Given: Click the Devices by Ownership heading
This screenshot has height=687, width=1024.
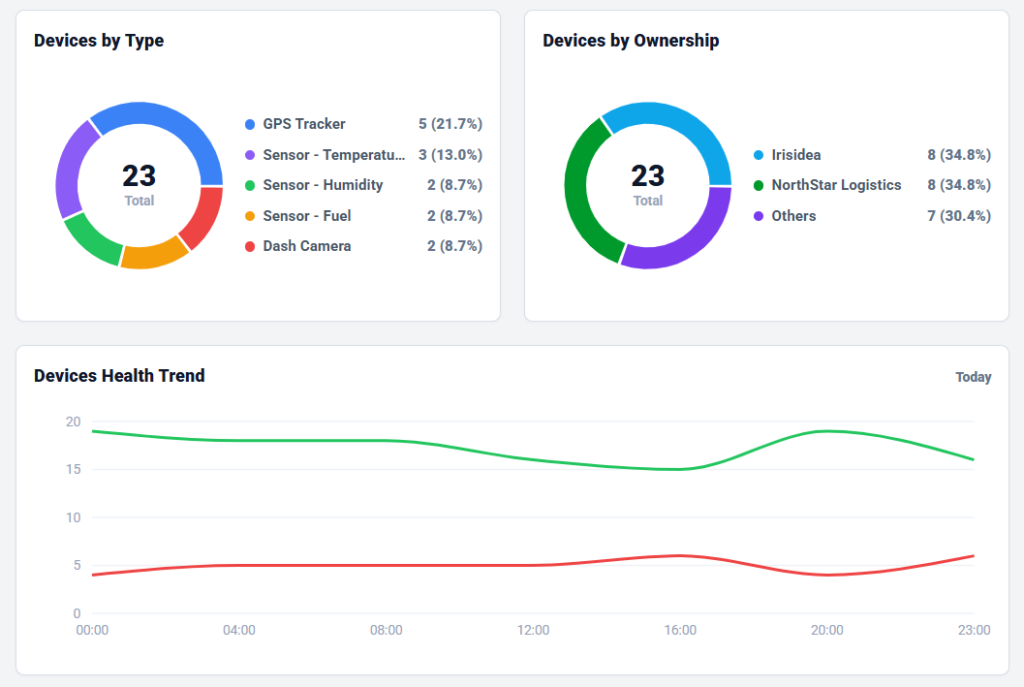Looking at the screenshot, I should [631, 40].
